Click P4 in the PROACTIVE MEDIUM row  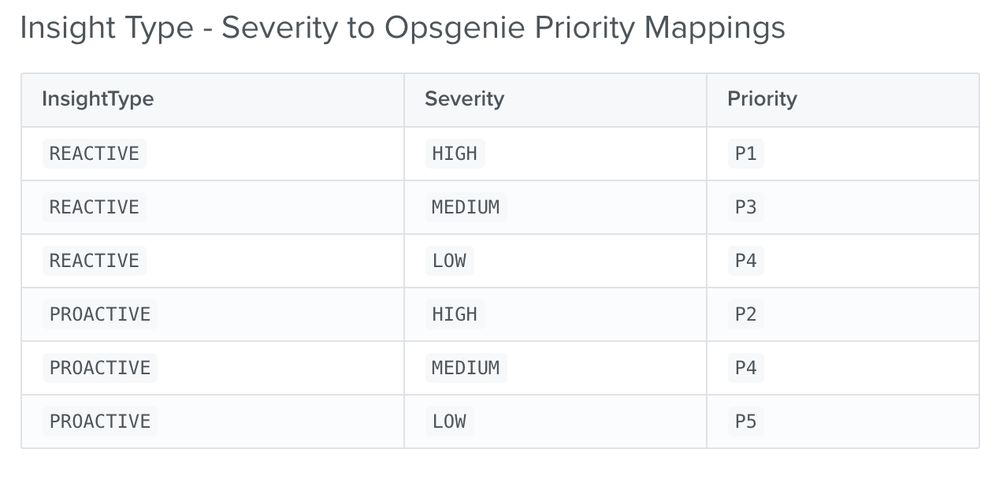pos(745,368)
